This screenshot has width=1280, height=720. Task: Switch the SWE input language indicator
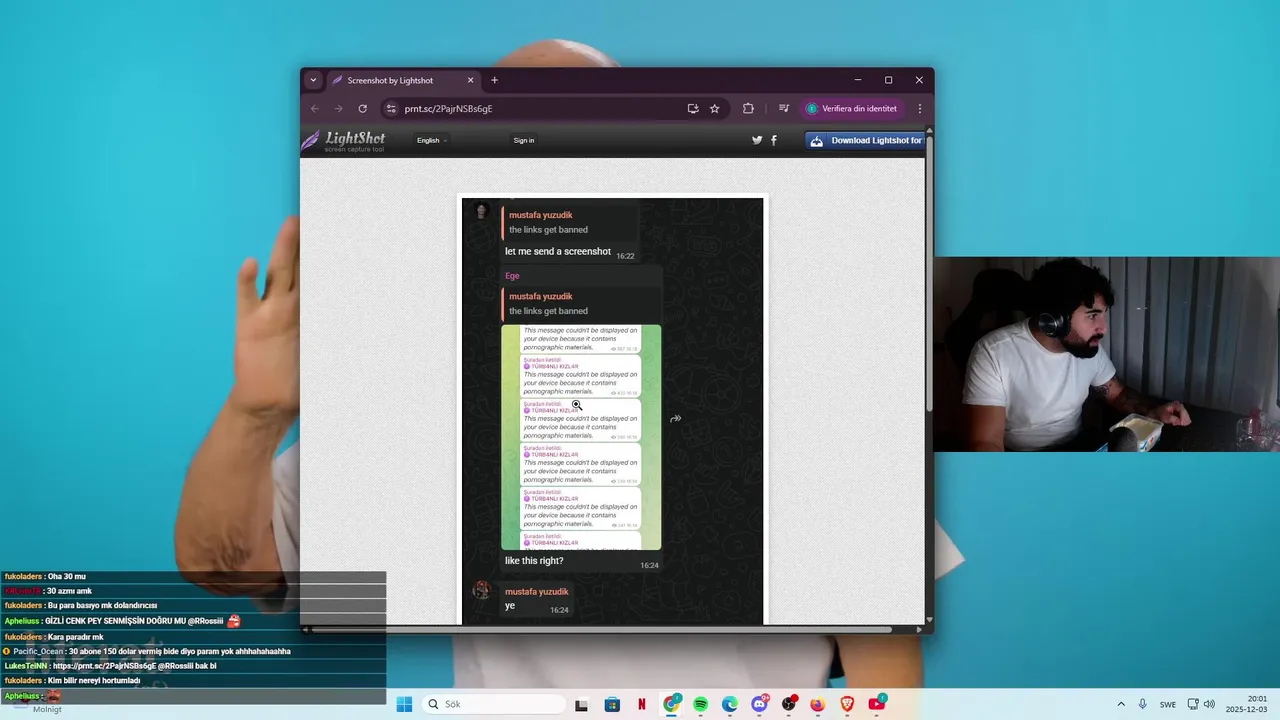click(1168, 704)
